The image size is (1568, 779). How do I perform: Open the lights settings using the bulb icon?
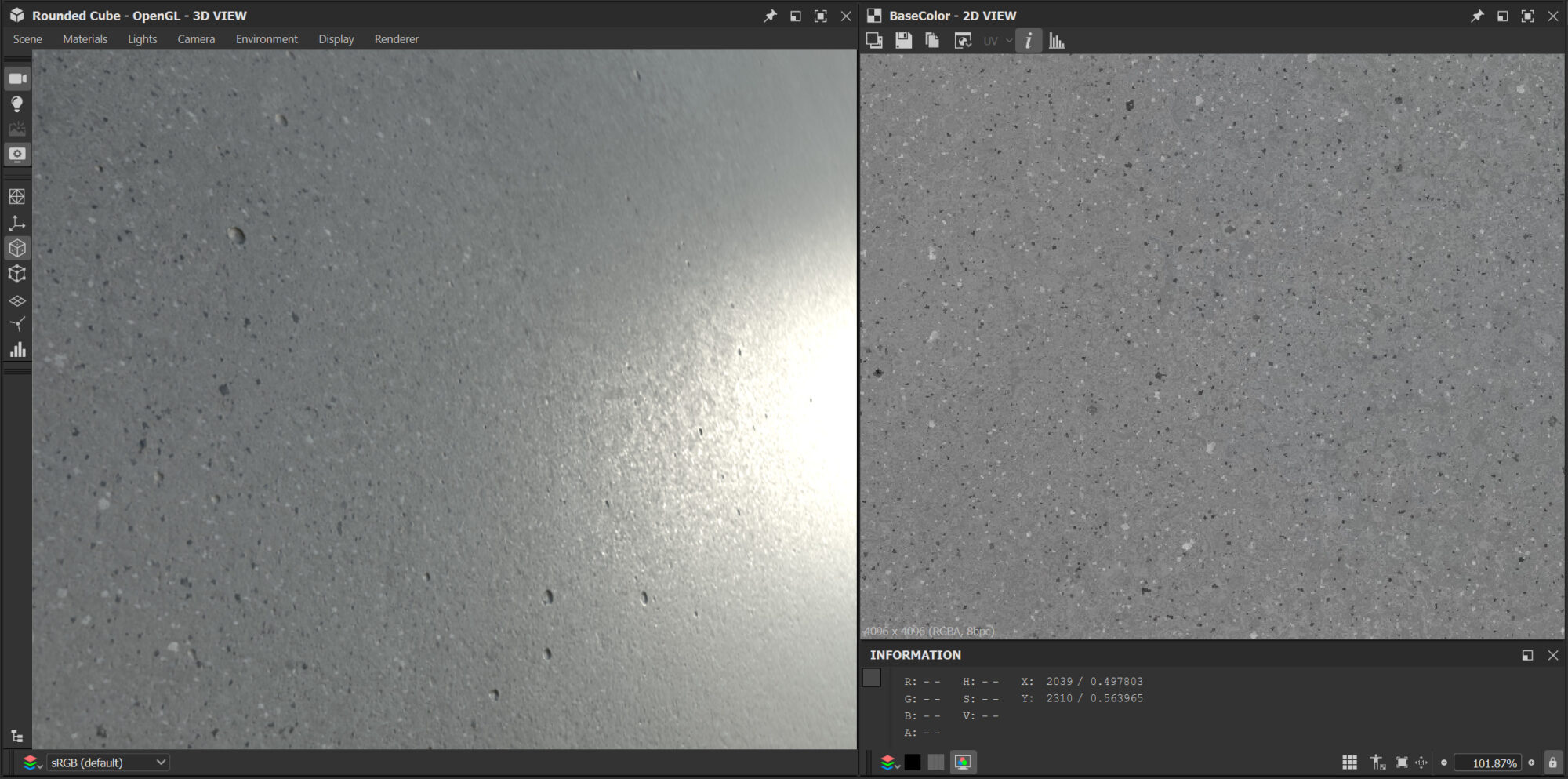point(17,103)
